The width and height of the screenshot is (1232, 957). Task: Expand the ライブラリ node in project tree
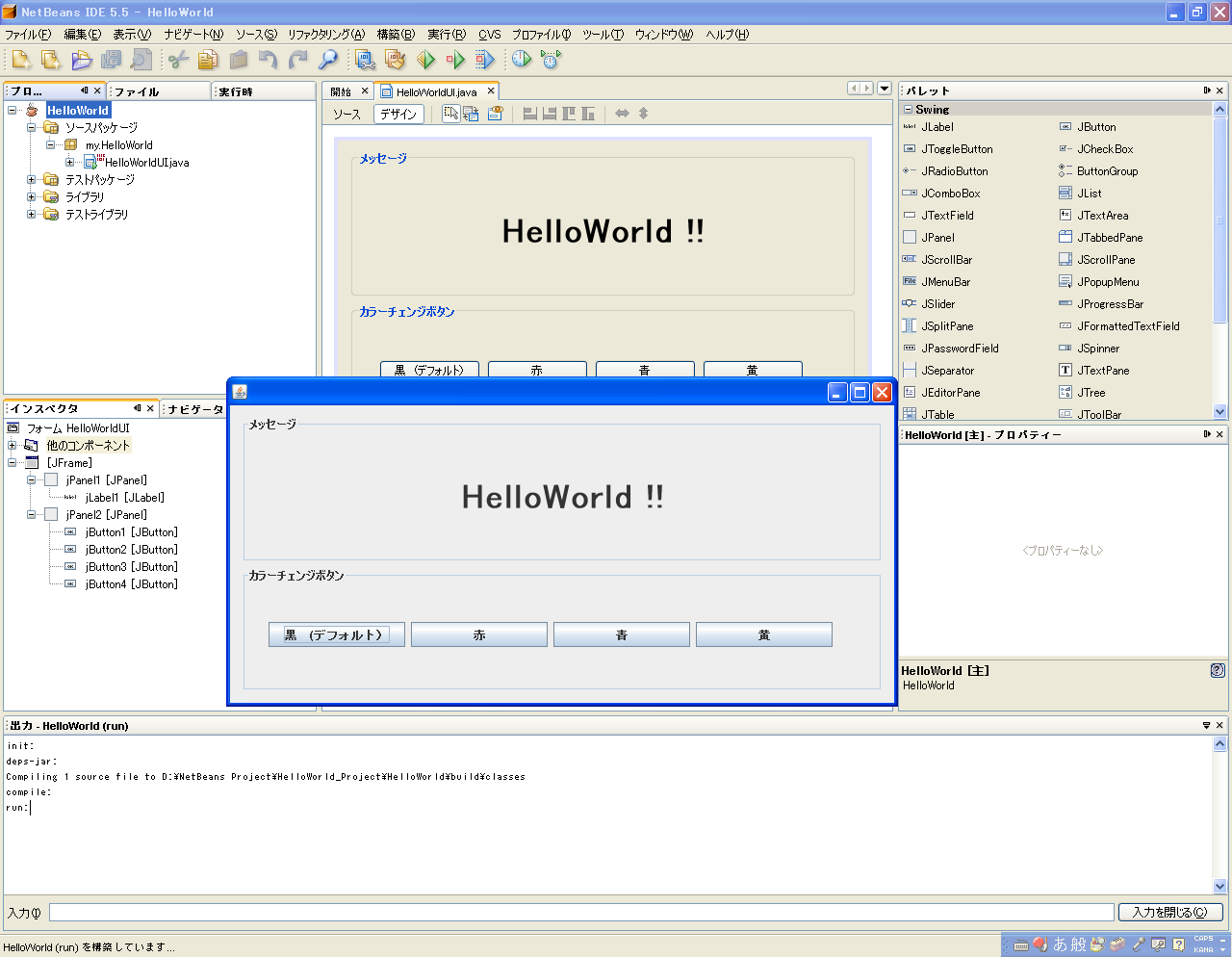coord(32,197)
